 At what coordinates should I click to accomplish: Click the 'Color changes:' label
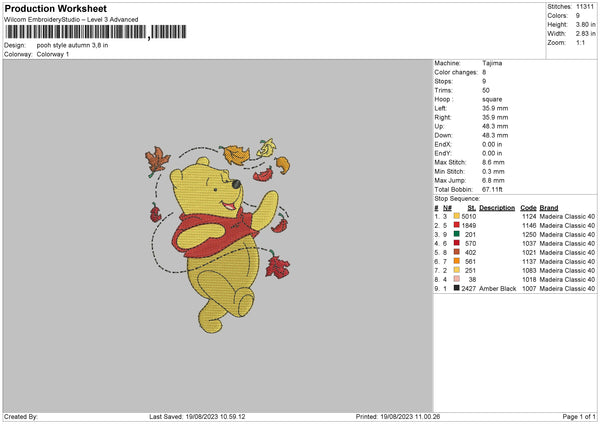(x=456, y=72)
